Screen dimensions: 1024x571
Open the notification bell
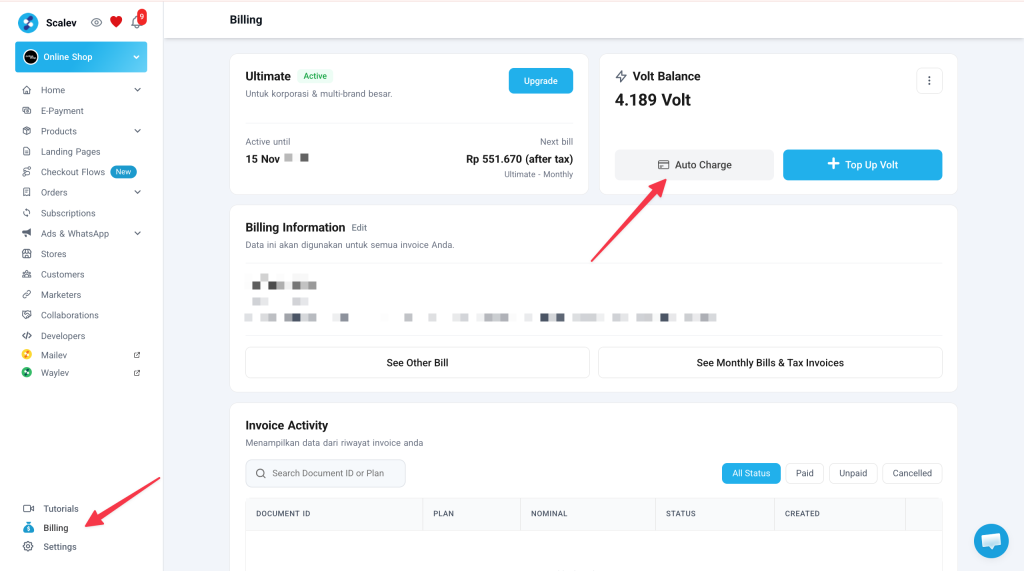tap(136, 22)
